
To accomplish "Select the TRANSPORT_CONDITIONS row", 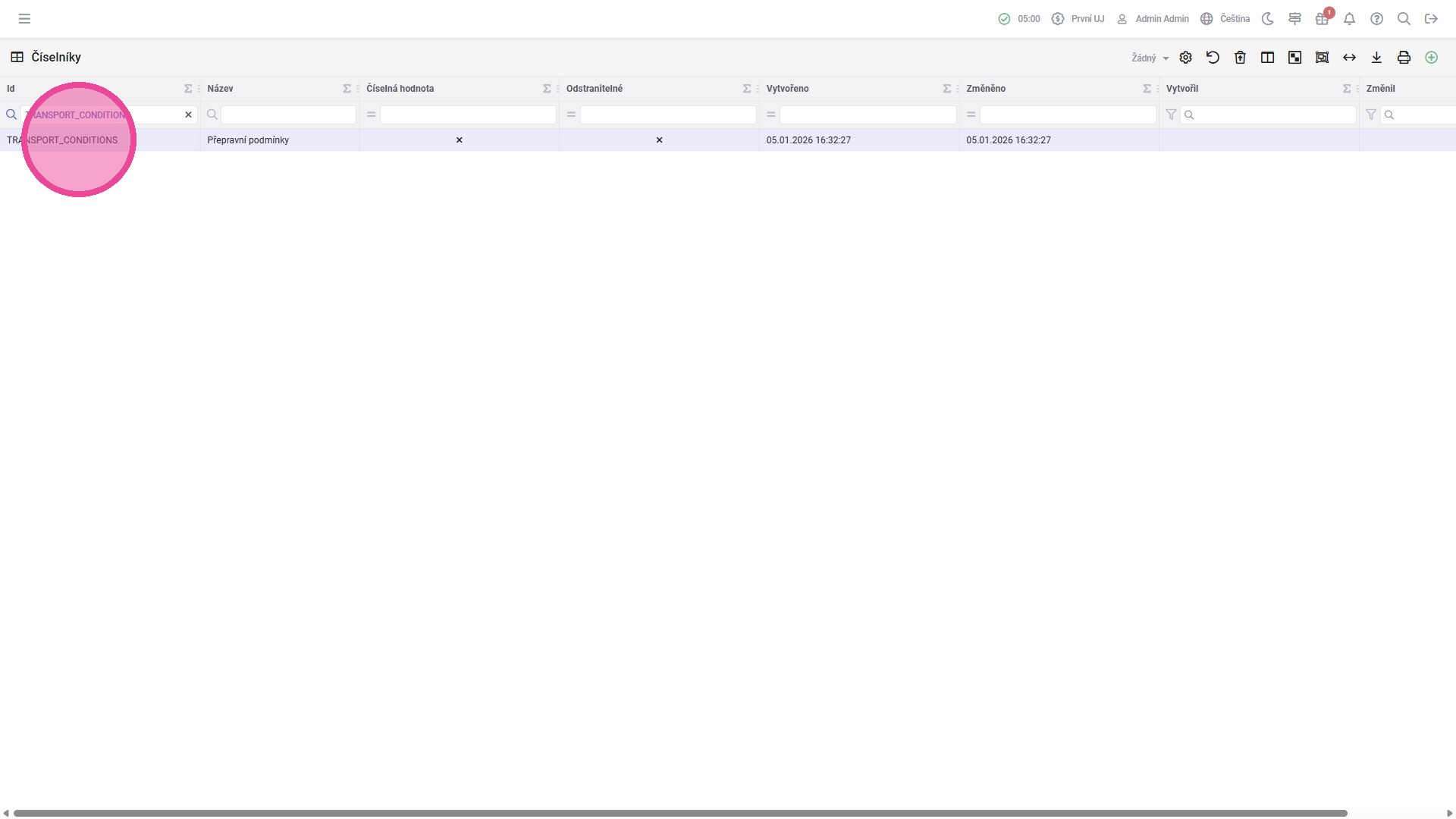I will (x=62, y=140).
